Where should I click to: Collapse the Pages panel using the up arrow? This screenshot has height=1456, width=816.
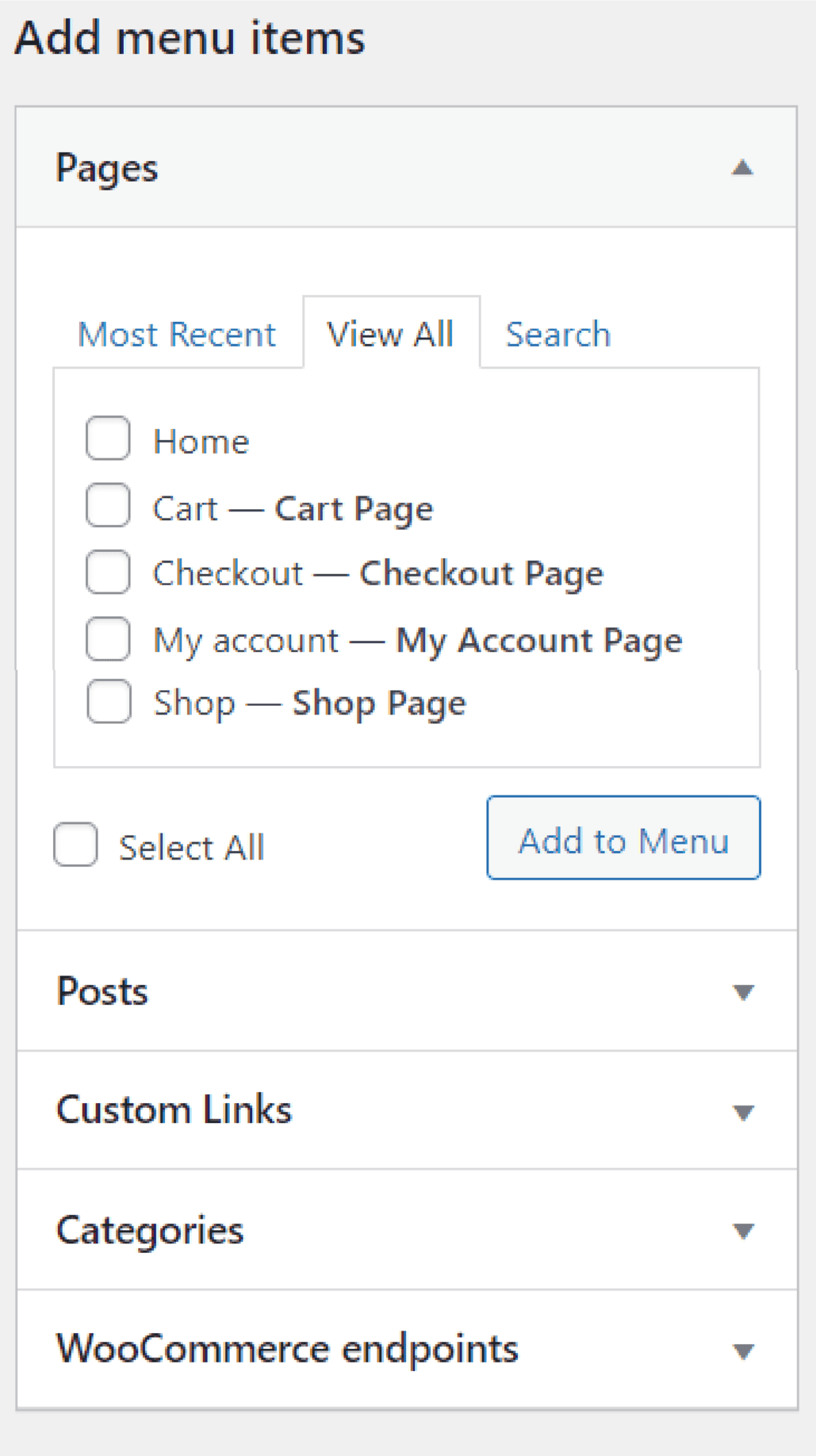pyautogui.click(x=742, y=168)
